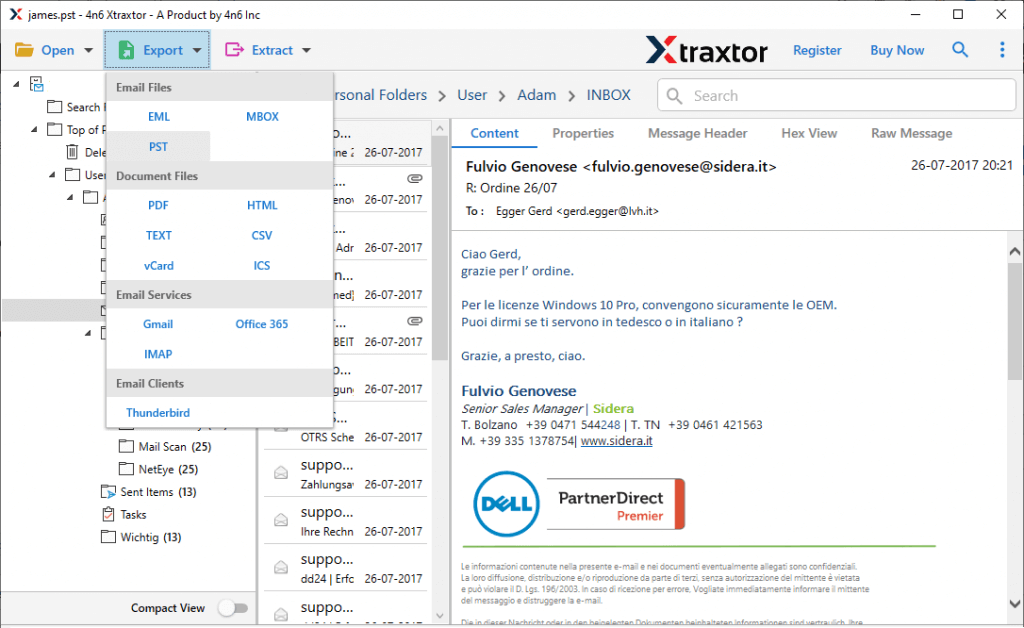This screenshot has width=1024, height=628.
Task: Collapse the Top of P folder tree arrow
Action: pyautogui.click(x=34, y=128)
